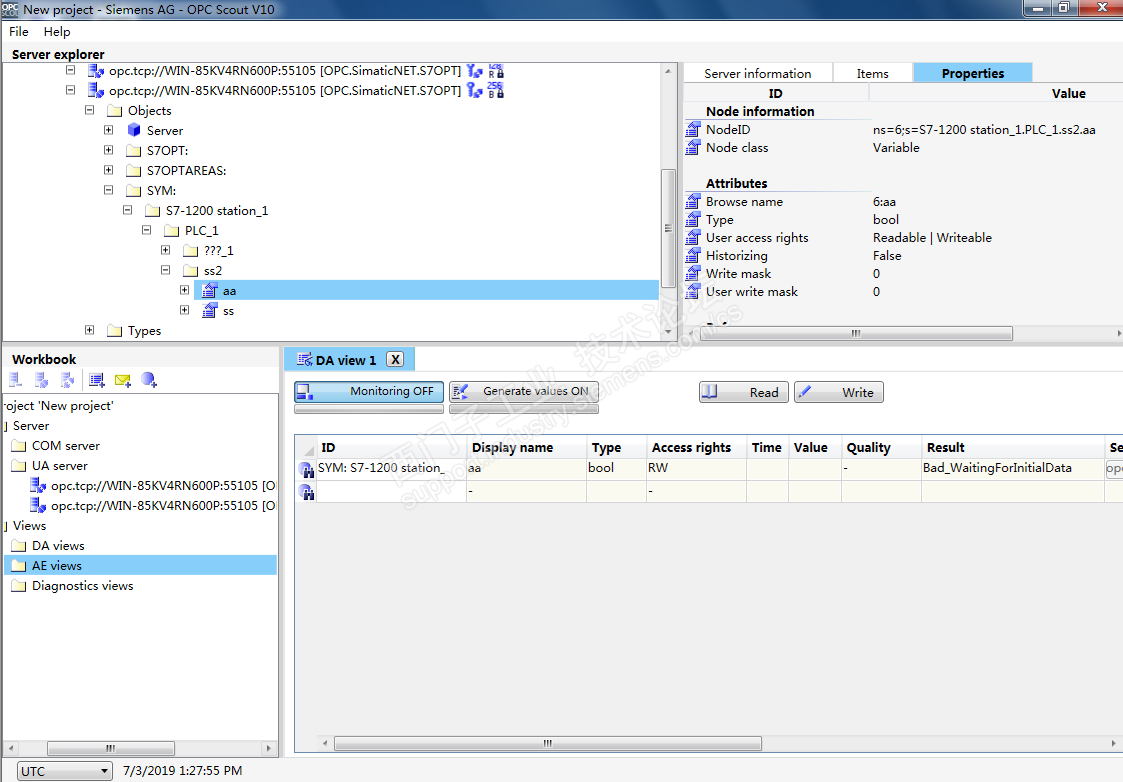
Task: Expand the Server node
Action: click(x=108, y=130)
